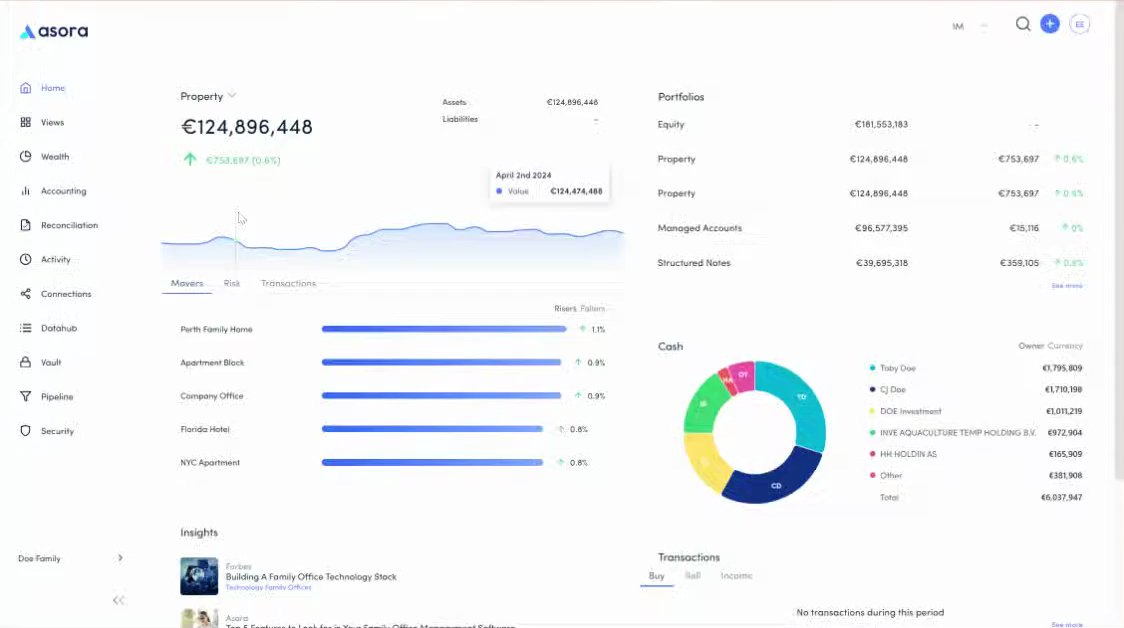Switch Cash breakdown to Currency
The height and width of the screenshot is (628, 1124).
[x=1065, y=346]
